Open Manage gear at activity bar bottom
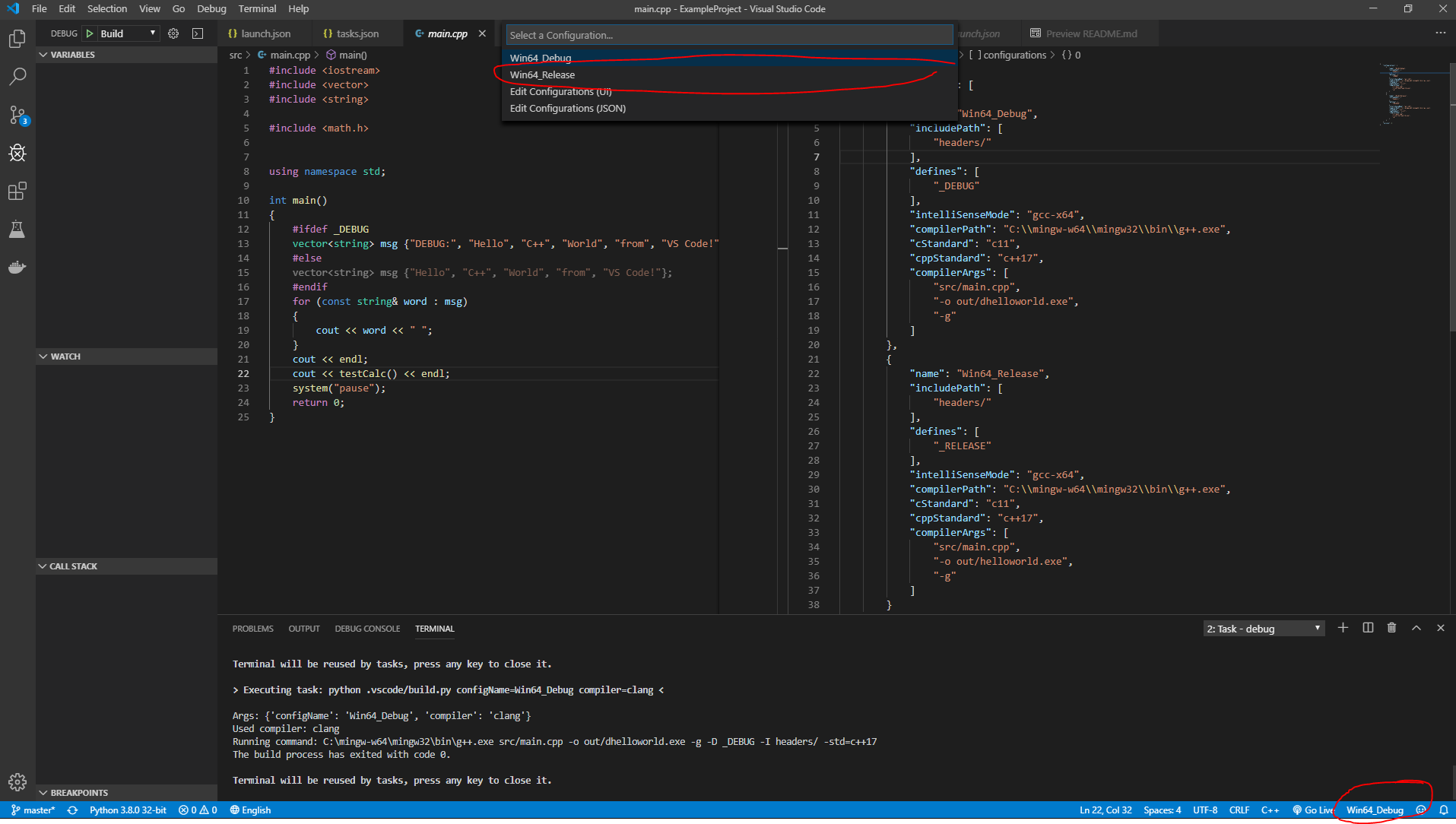Viewport: 1456px width, 824px height. pos(17,782)
